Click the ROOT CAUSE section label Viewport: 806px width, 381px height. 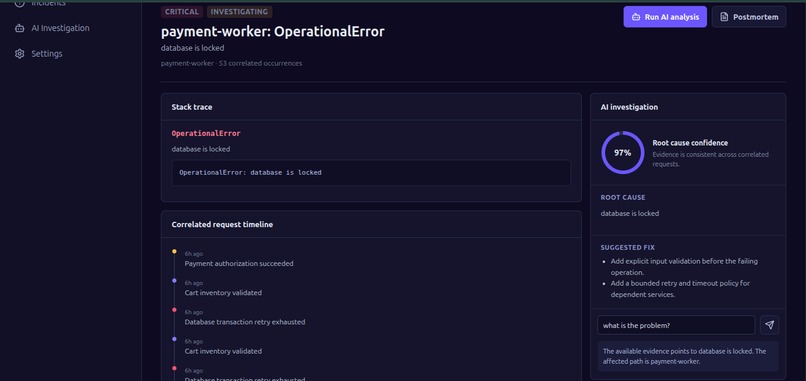pyautogui.click(x=622, y=197)
